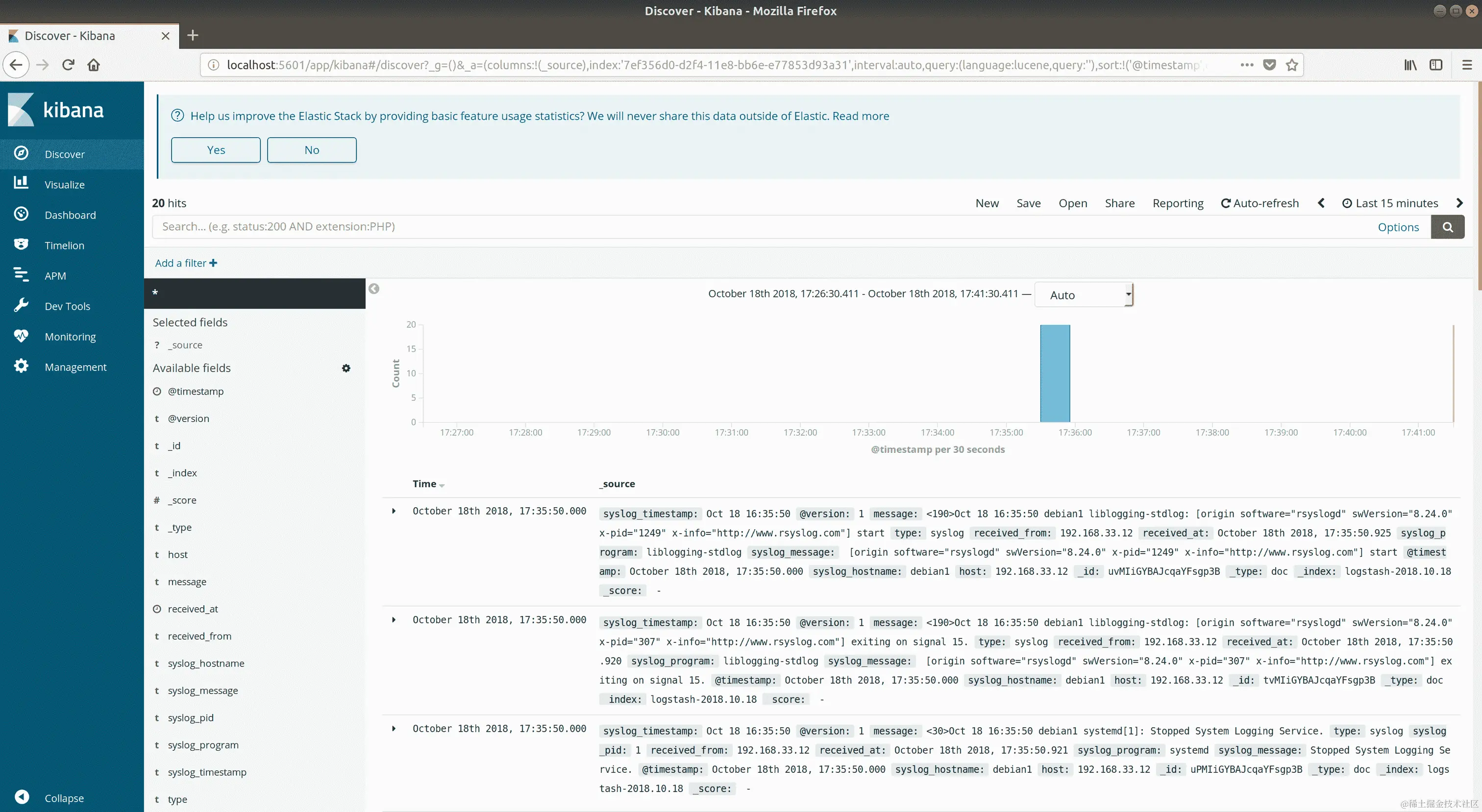Open Monitoring heartbeat icon
1482x812 pixels.
click(21, 336)
